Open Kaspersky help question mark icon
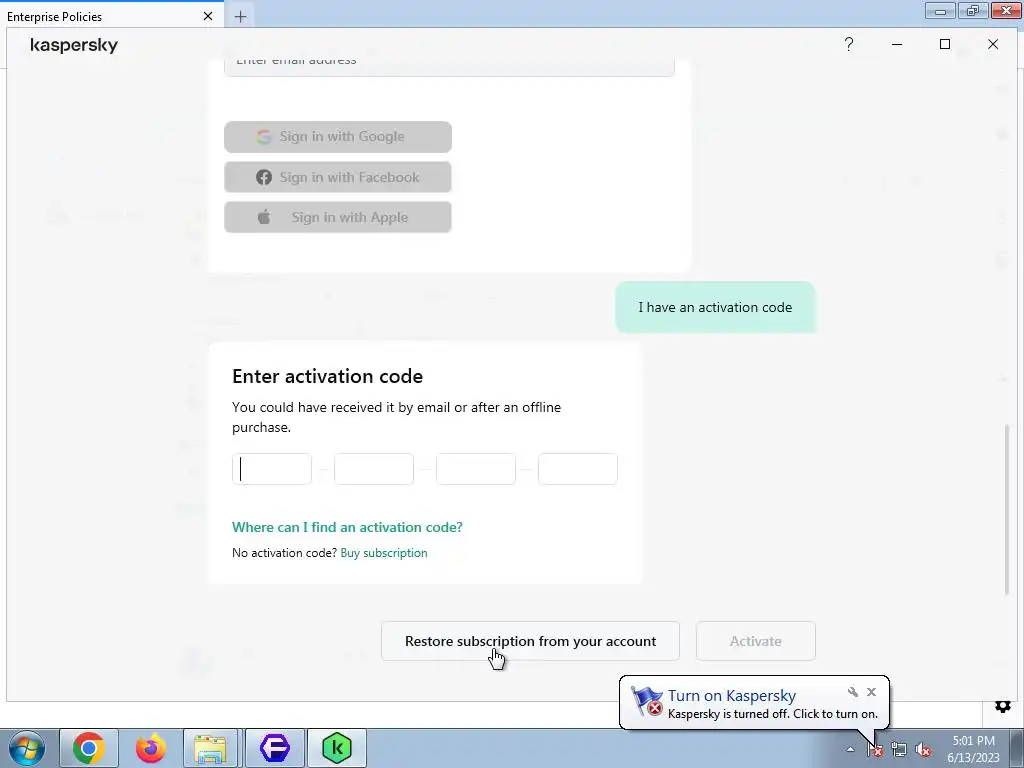Image resolution: width=1024 pixels, height=768 pixels. click(848, 44)
